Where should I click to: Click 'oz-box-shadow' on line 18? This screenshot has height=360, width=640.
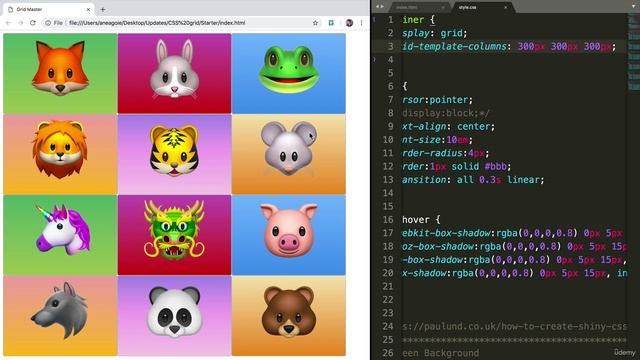pyautogui.click(x=438, y=247)
